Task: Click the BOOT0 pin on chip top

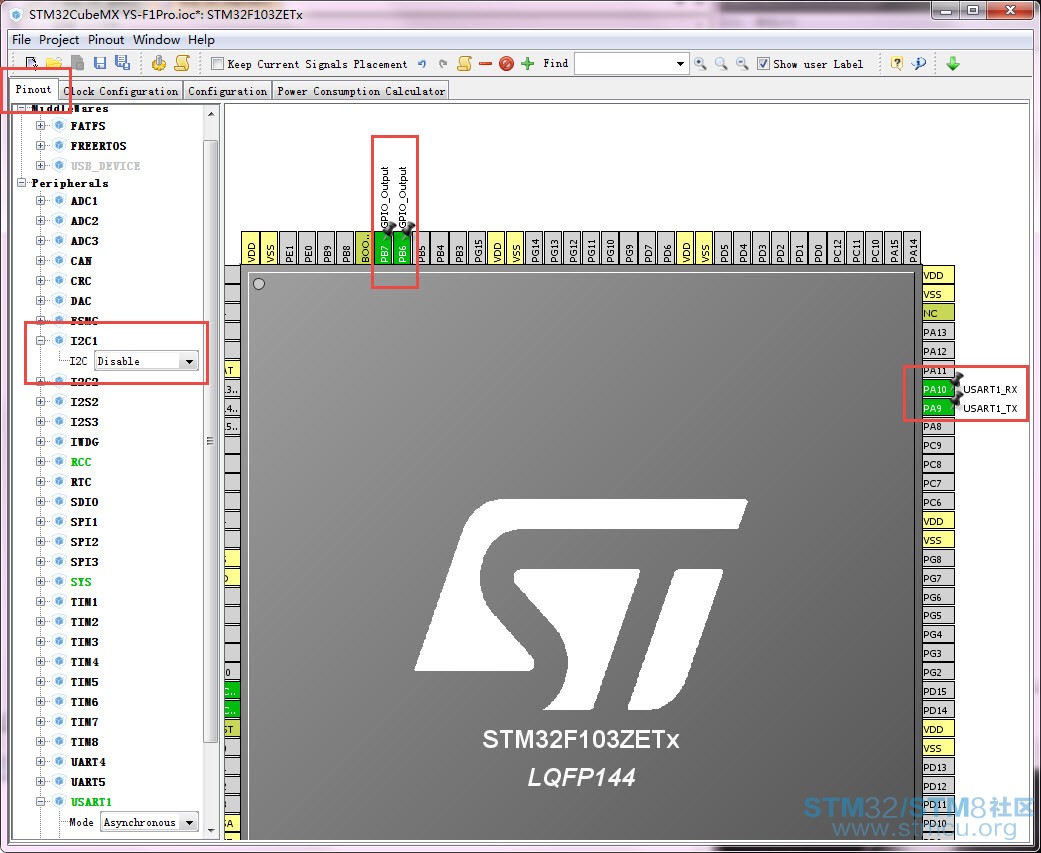Action: coord(364,248)
